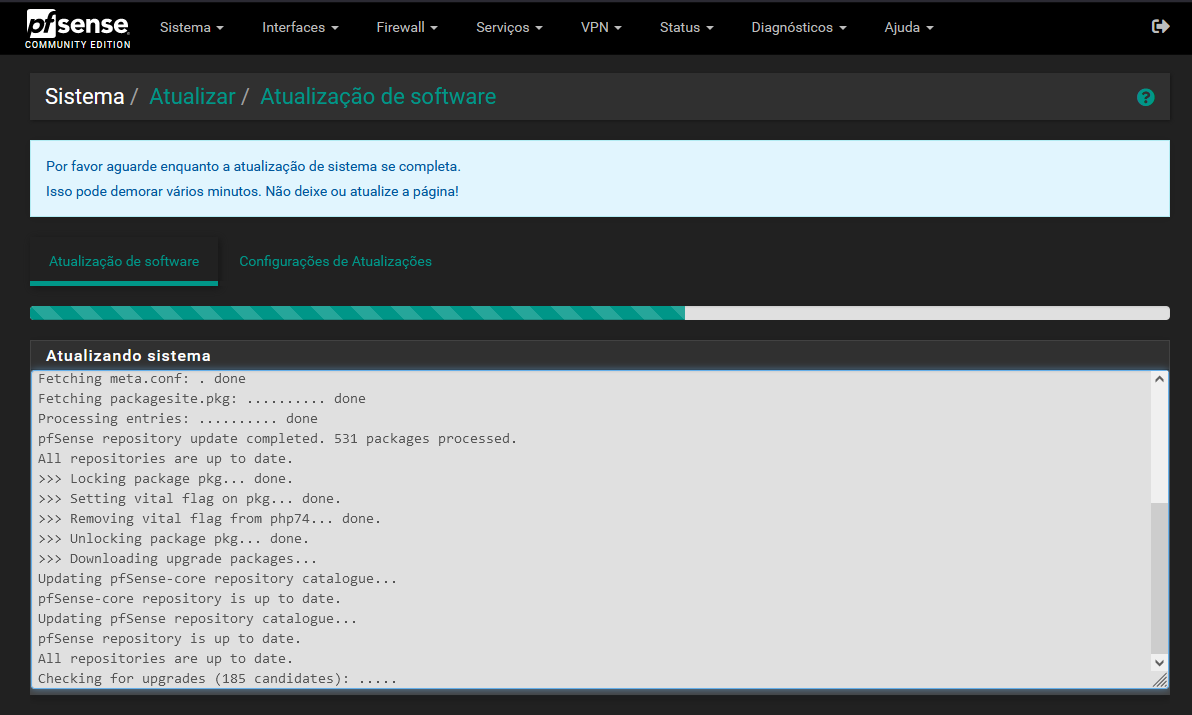Click the Atualizar breadcrumb link

coord(192,96)
